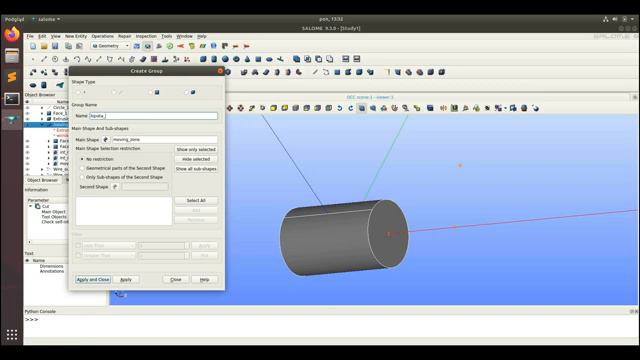Expand the Extrusion tree node
This screenshot has height=360, width=640.
(42, 119)
